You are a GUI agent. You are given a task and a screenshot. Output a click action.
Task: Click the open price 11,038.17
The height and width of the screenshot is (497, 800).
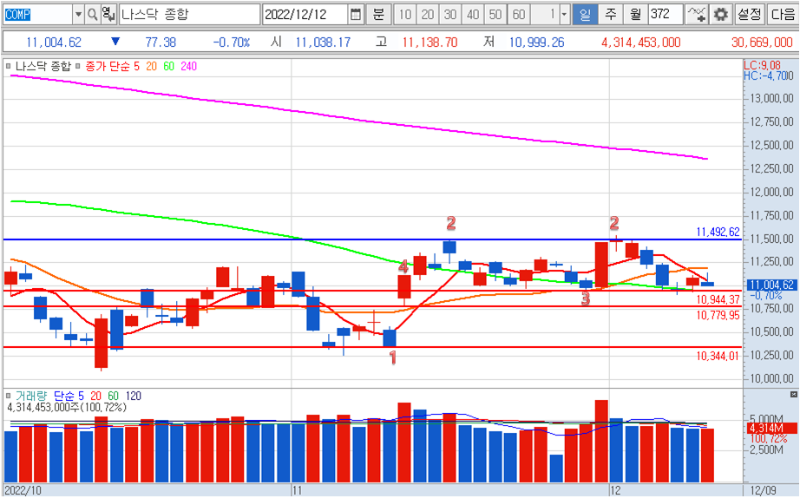coord(323,42)
